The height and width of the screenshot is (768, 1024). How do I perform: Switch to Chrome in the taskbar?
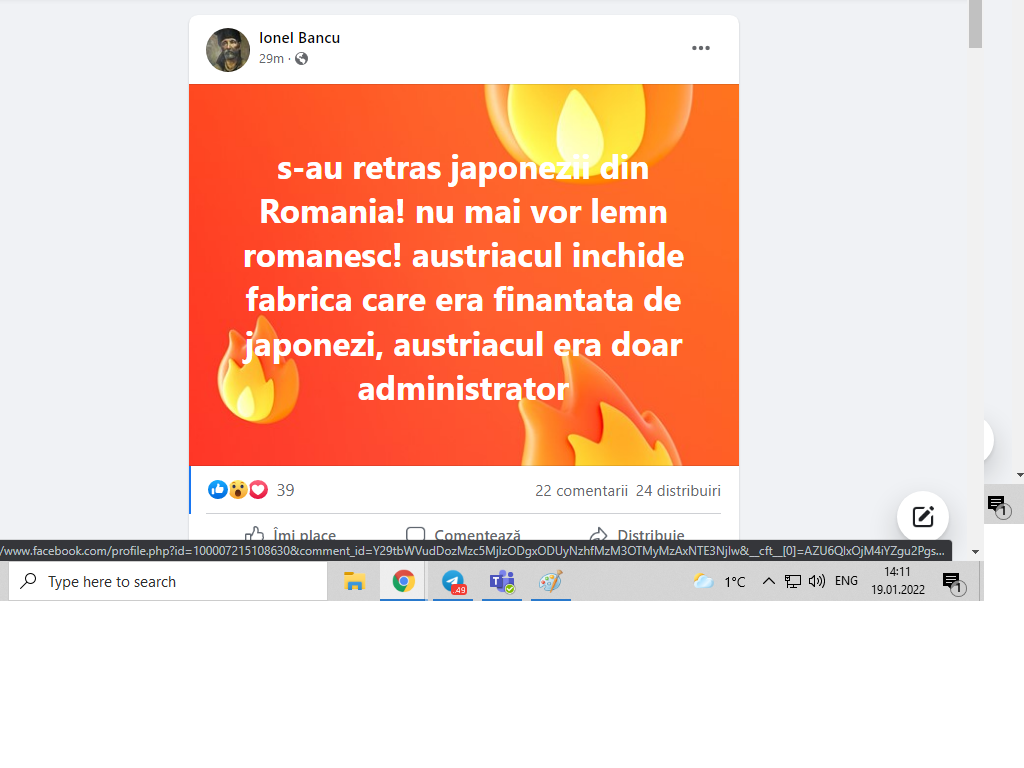click(404, 581)
